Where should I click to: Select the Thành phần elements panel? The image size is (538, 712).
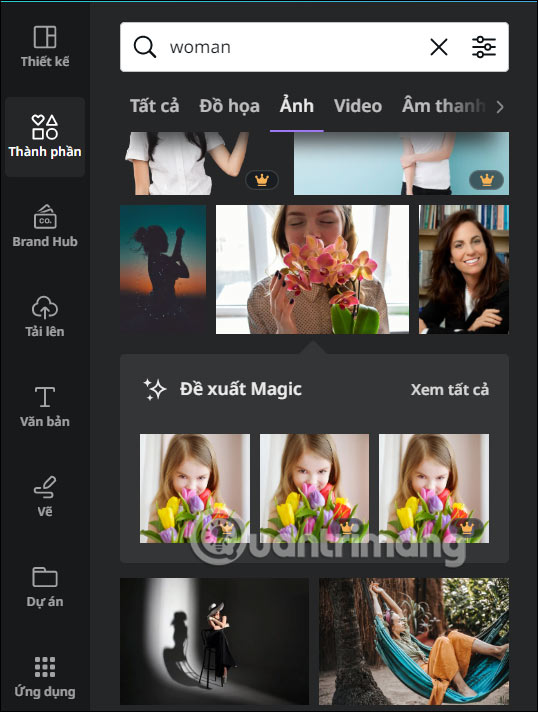(44, 137)
